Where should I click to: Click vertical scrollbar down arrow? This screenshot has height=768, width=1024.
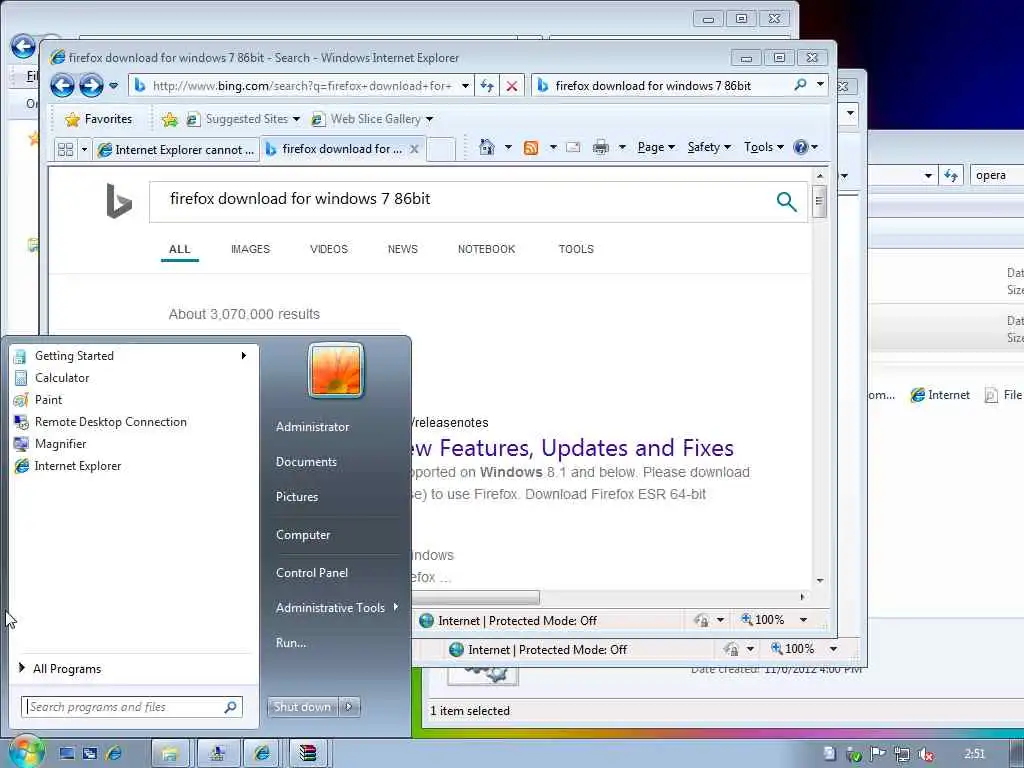click(820, 581)
